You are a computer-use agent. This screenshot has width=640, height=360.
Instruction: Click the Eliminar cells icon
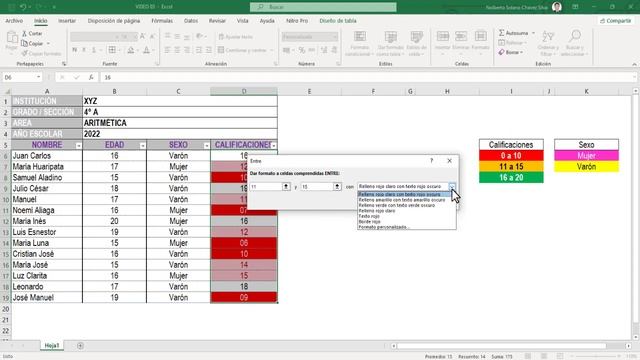coord(461,37)
